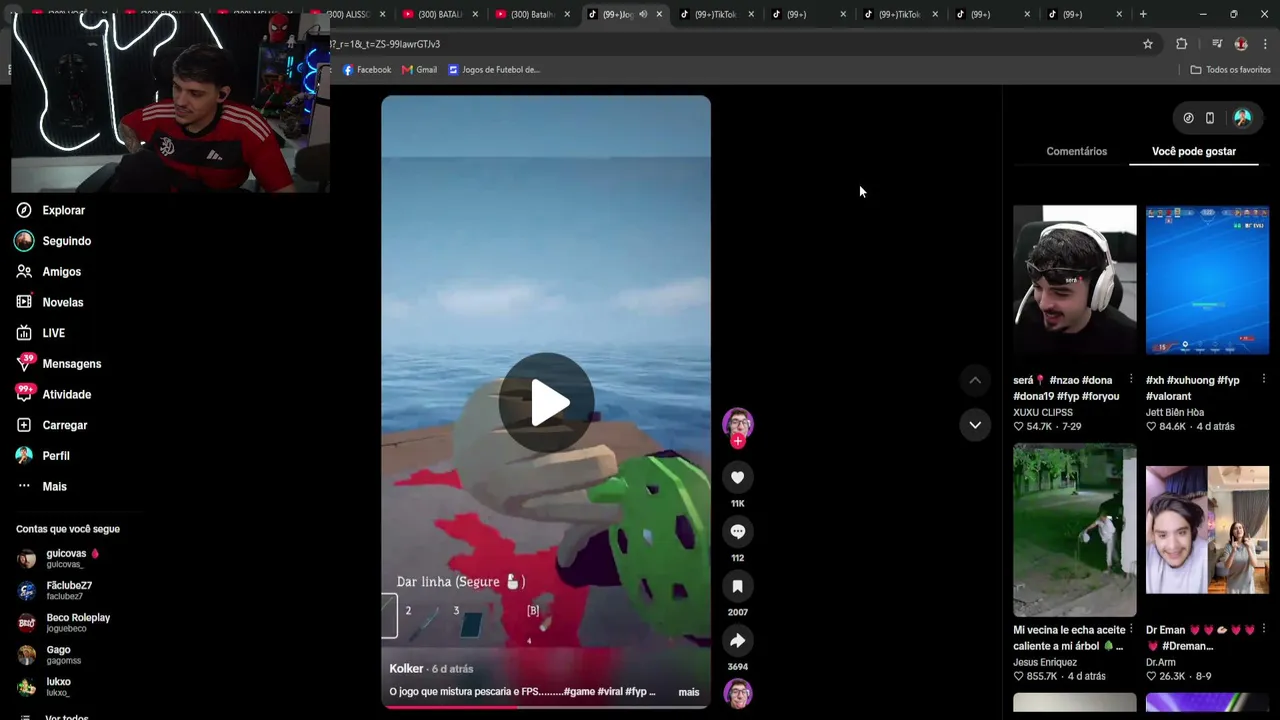Open Mensagens inbox icon with 39 badge
This screenshot has width=1280, height=720.
click(x=24, y=364)
